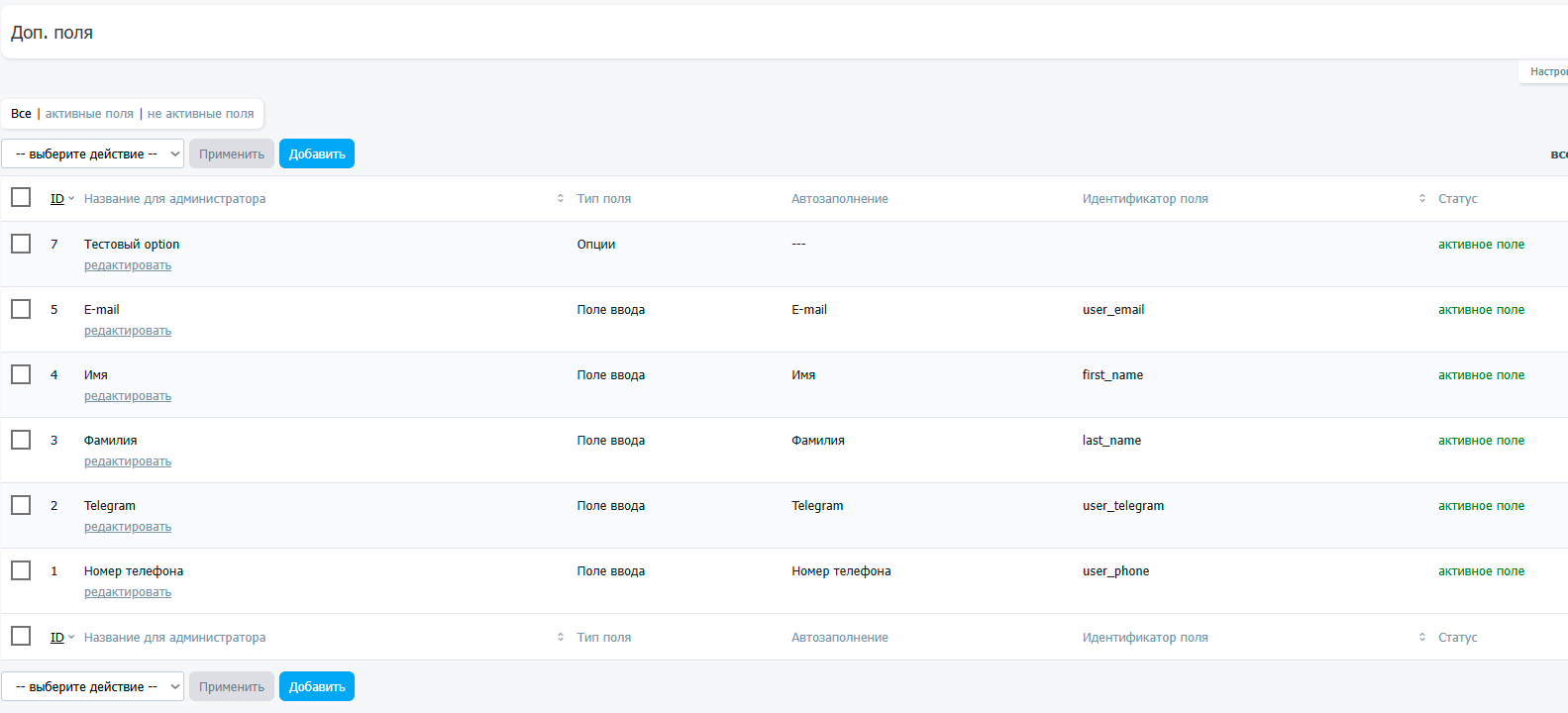Click 'редактировать' under Номер телефона
1568x713 pixels.
(128, 592)
